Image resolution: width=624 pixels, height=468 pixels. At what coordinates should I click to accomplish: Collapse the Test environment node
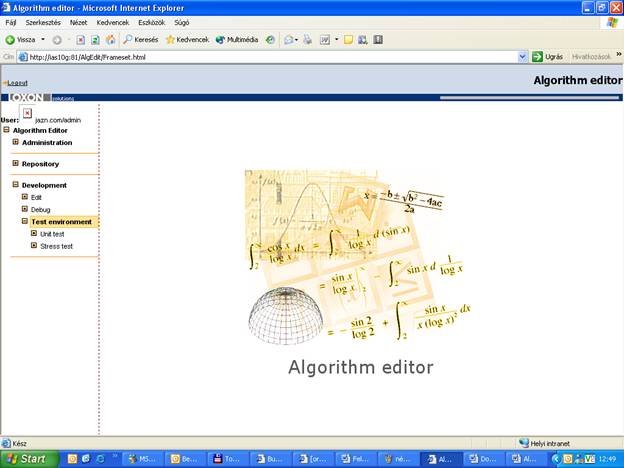[x=25, y=221]
